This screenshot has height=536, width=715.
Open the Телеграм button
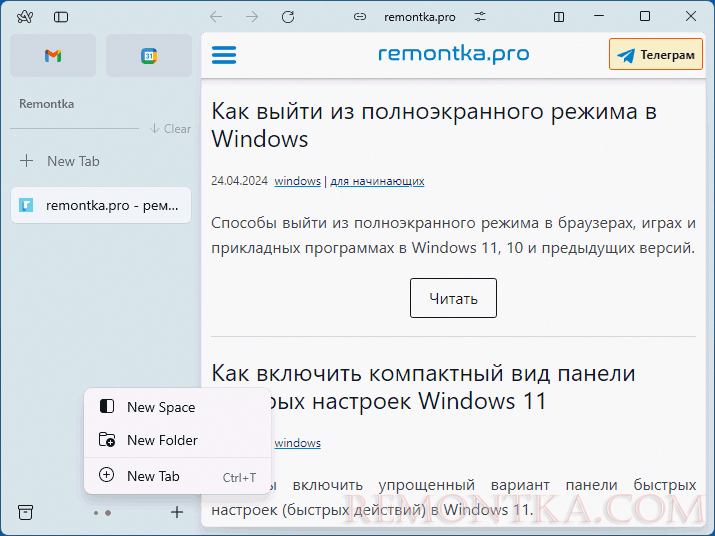coord(656,54)
